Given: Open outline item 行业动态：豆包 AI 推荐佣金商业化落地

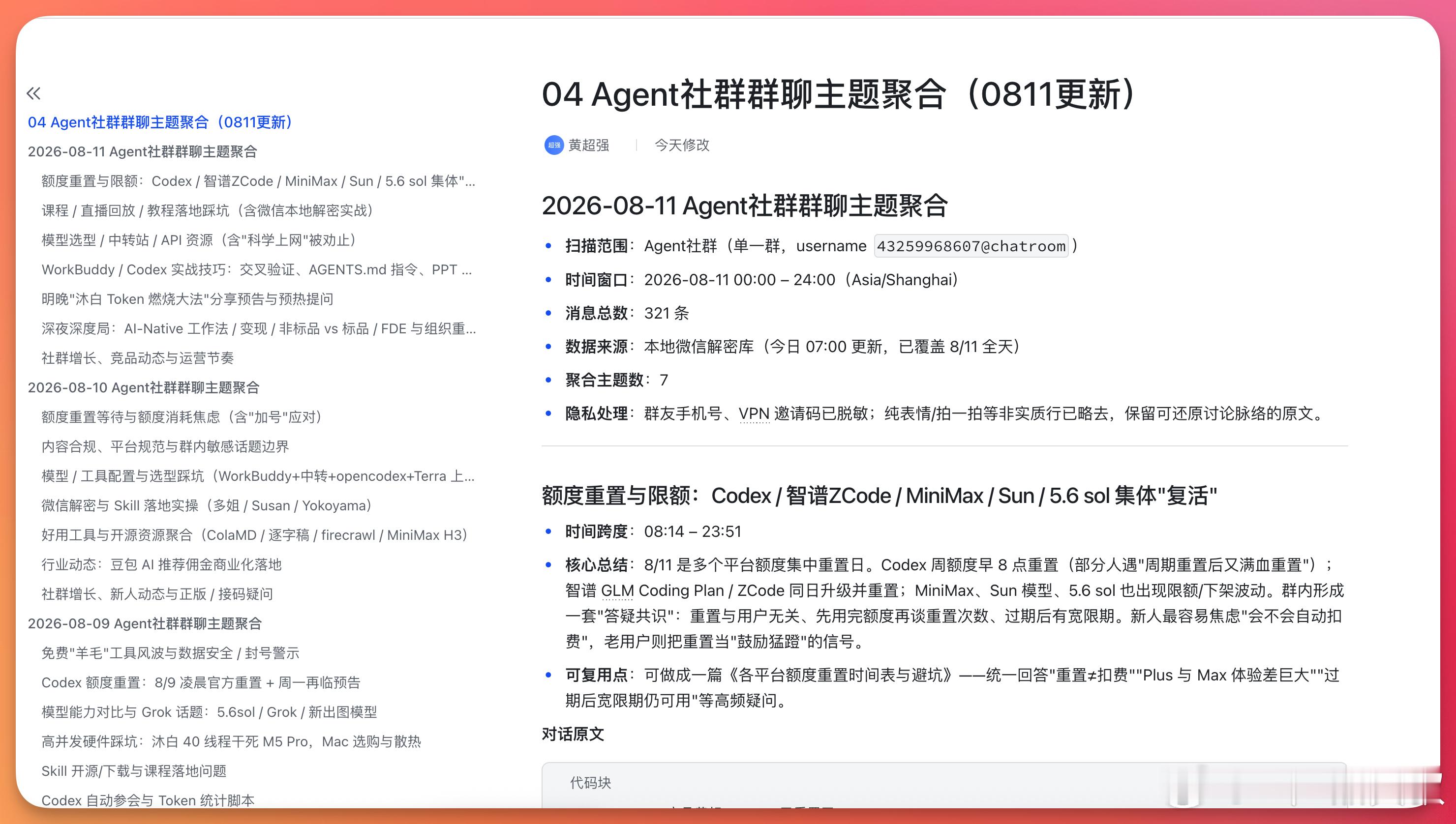Looking at the screenshot, I should point(161,564).
